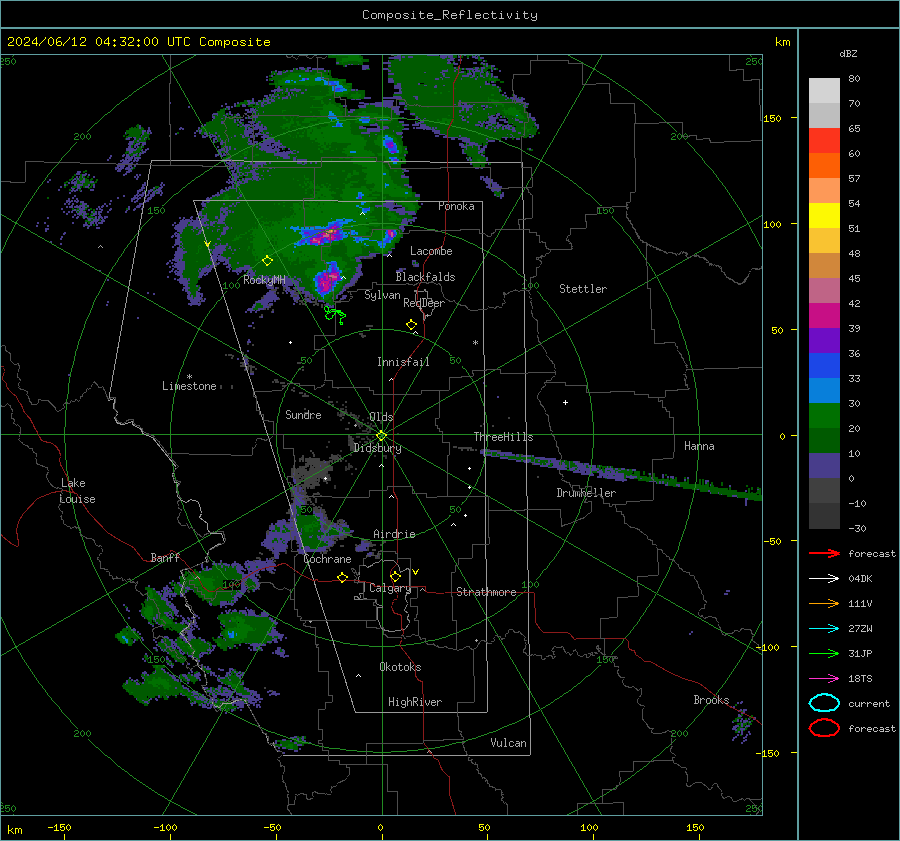Click the -30 dBZ value in legend
This screenshot has width=900, height=841.
tap(857, 528)
